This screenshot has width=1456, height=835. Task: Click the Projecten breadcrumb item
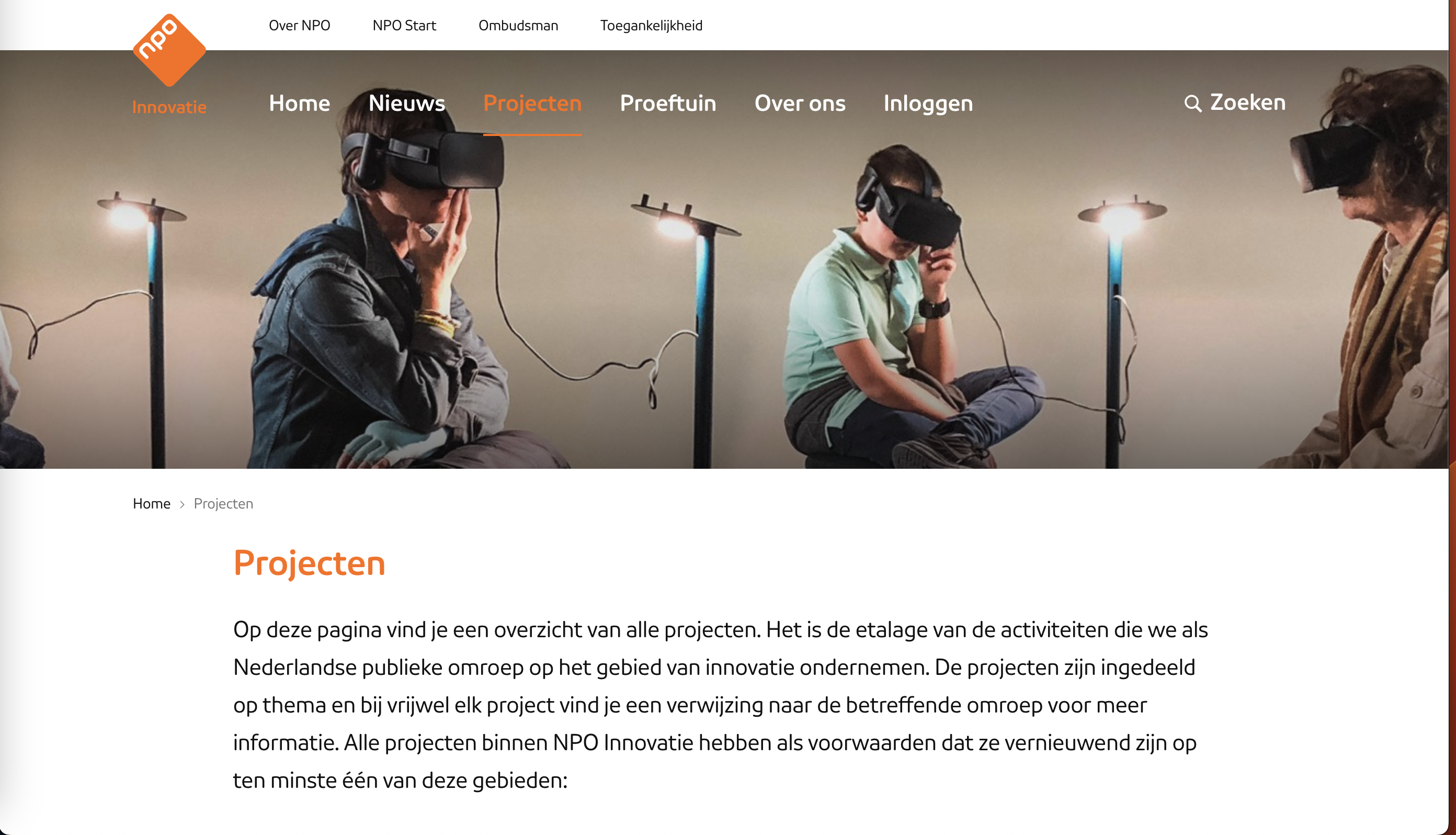point(223,503)
